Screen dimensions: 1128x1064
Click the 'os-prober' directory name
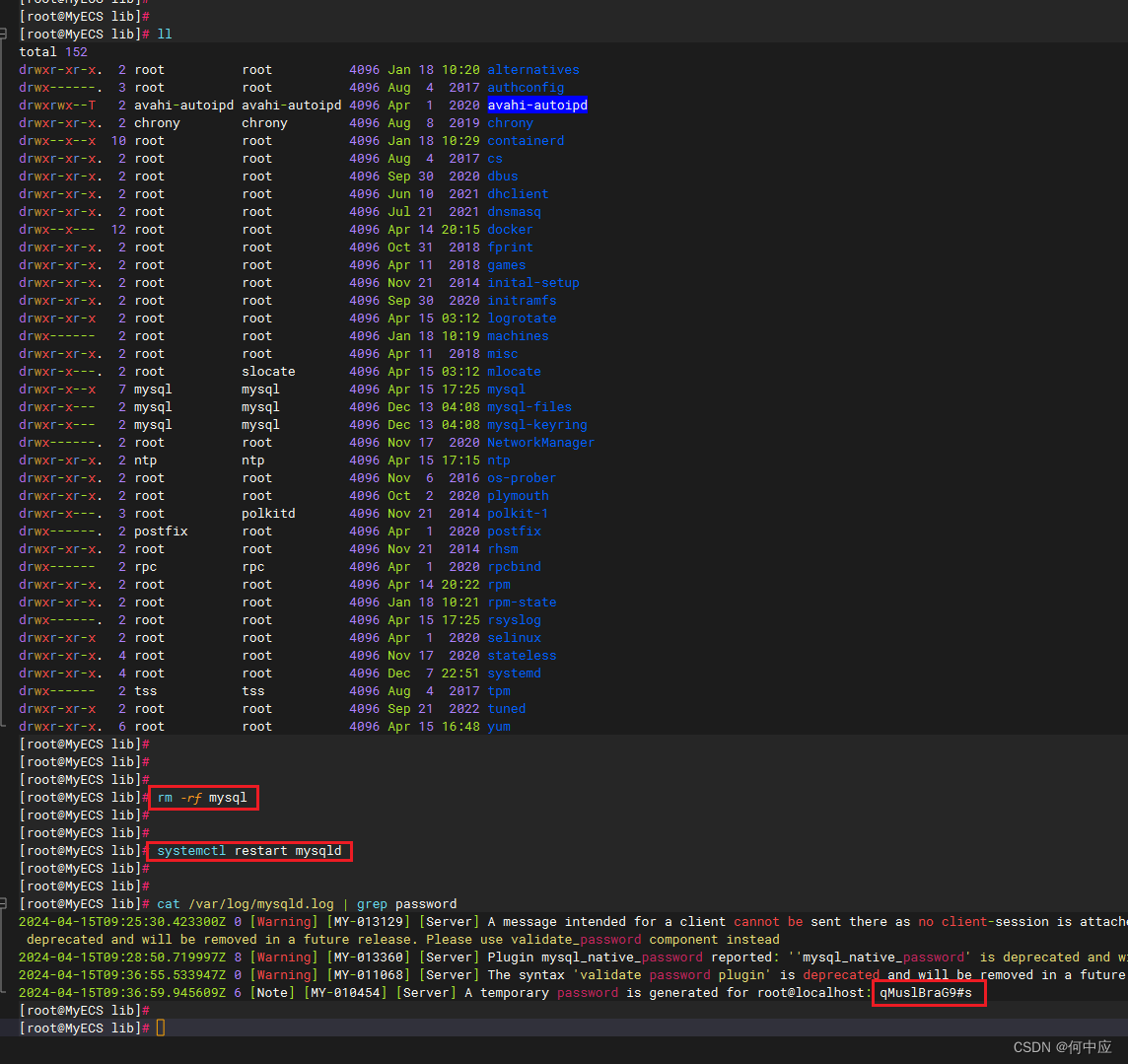[x=522, y=477]
